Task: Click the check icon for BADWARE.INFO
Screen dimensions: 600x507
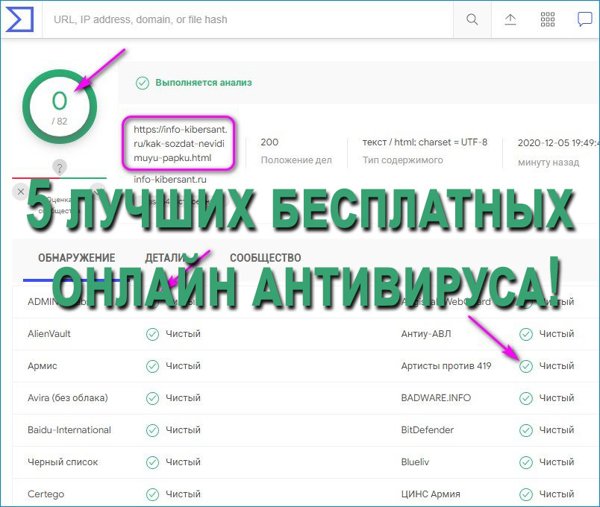Action: pos(526,398)
